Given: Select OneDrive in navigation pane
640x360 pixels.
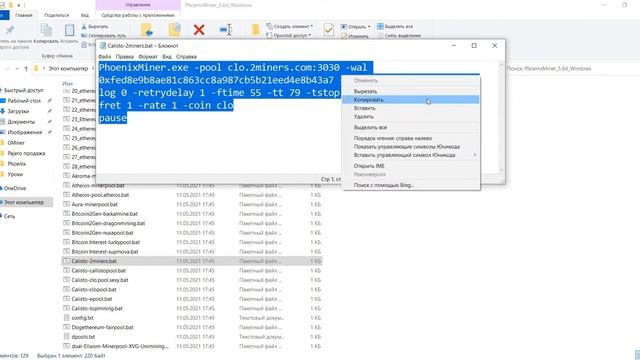Looking at the screenshot, I should tap(15, 188).
